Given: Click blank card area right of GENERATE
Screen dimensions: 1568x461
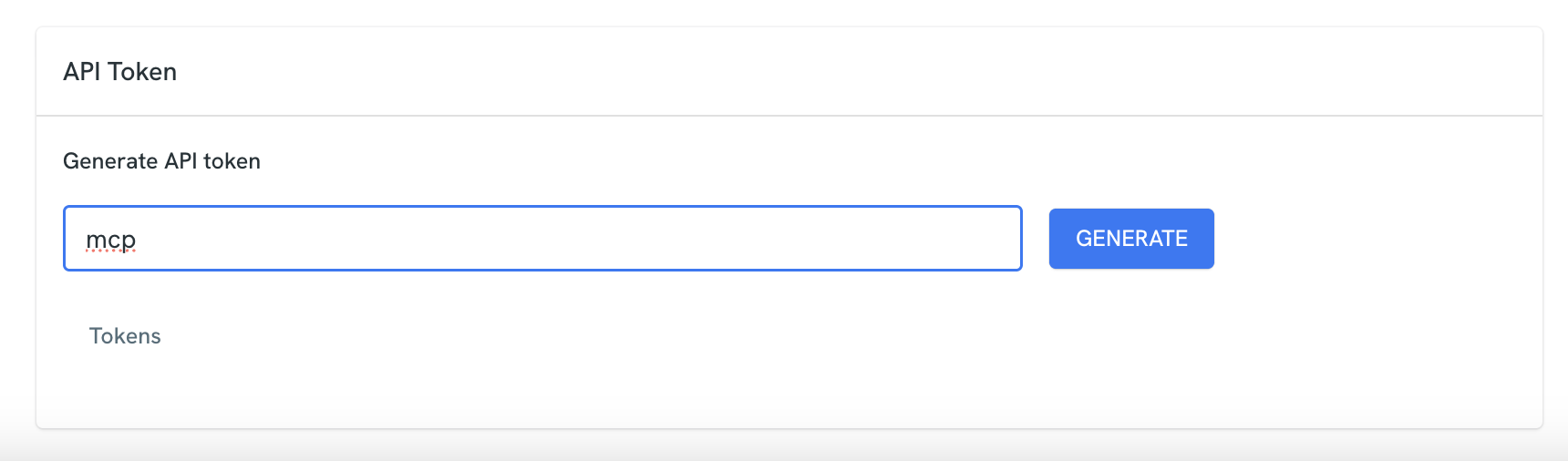Looking at the screenshot, I should pyautogui.click(x=1377, y=239).
